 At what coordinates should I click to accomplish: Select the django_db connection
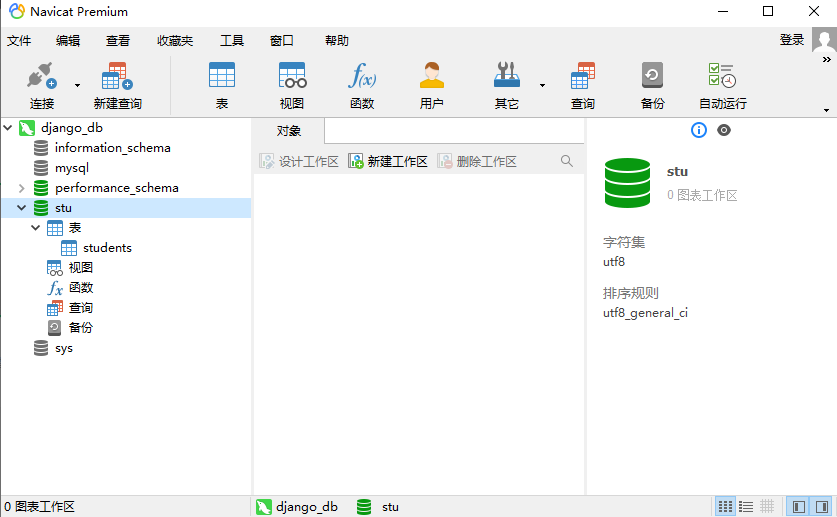pos(72,128)
